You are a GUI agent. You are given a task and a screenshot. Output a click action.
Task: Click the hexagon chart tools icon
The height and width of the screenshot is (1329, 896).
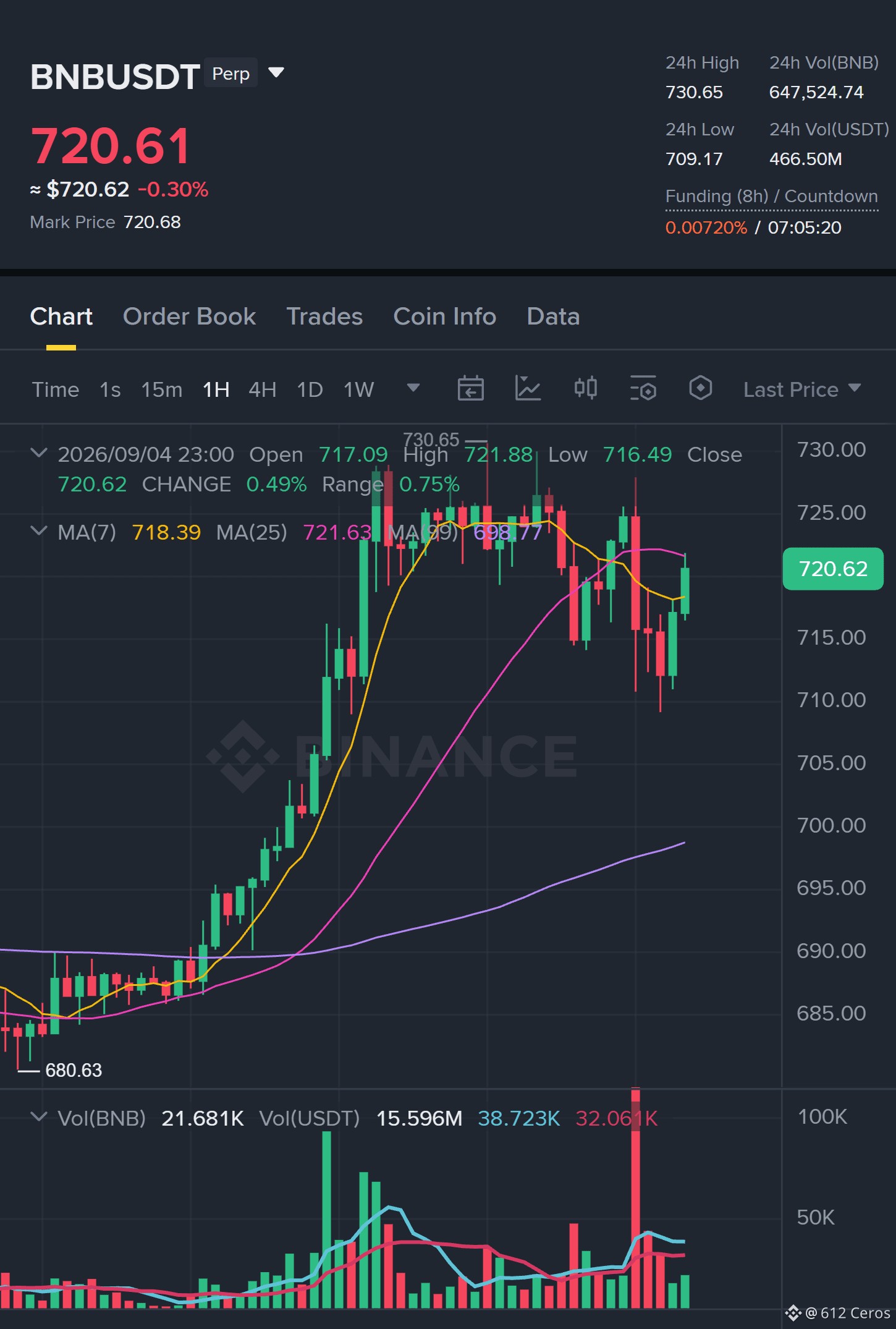pyautogui.click(x=700, y=389)
